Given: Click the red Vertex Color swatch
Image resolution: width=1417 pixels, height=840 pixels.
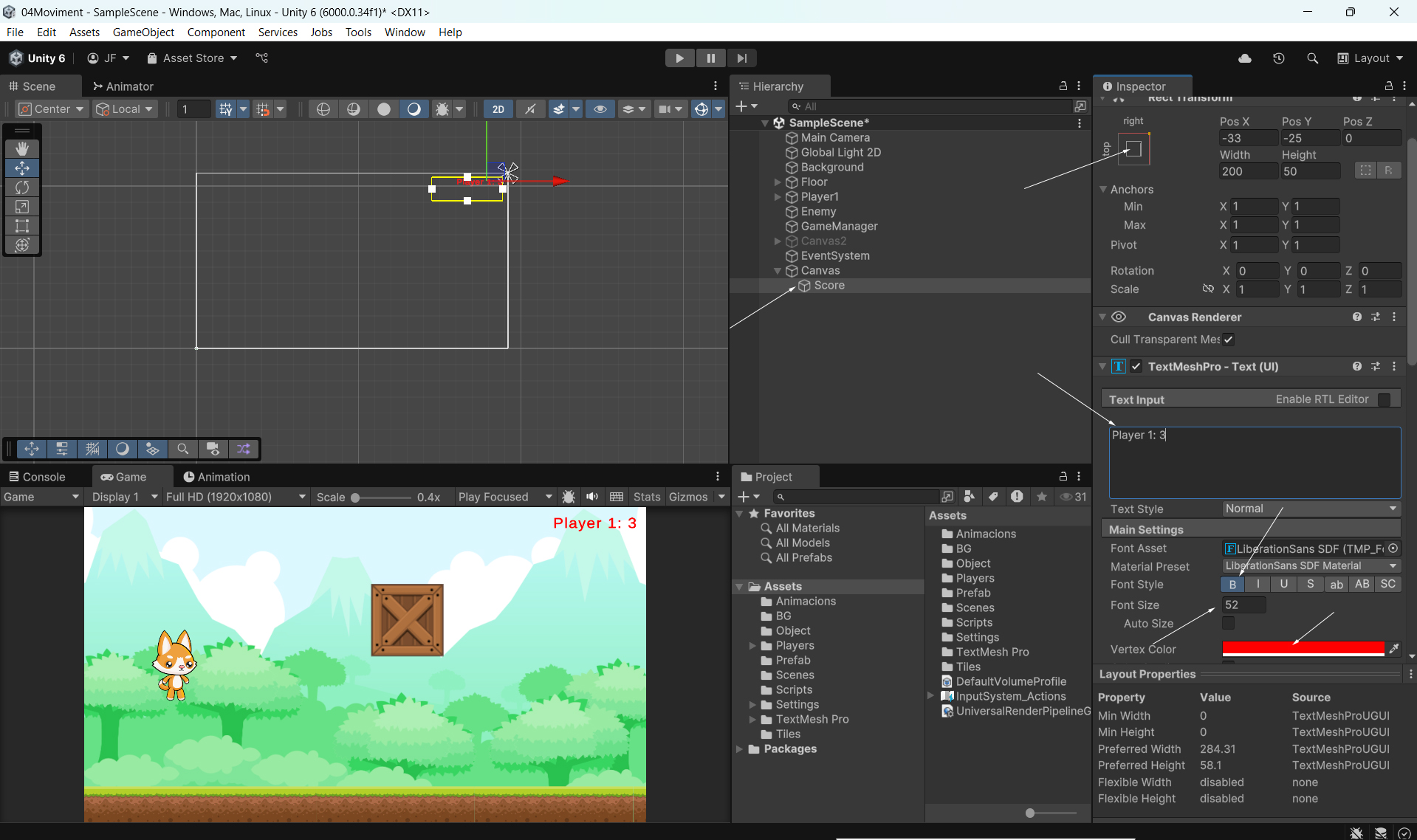Looking at the screenshot, I should (1303, 649).
